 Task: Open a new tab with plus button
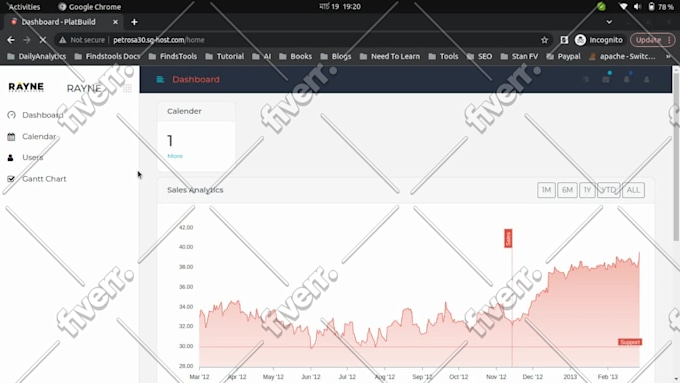pyautogui.click(x=134, y=22)
